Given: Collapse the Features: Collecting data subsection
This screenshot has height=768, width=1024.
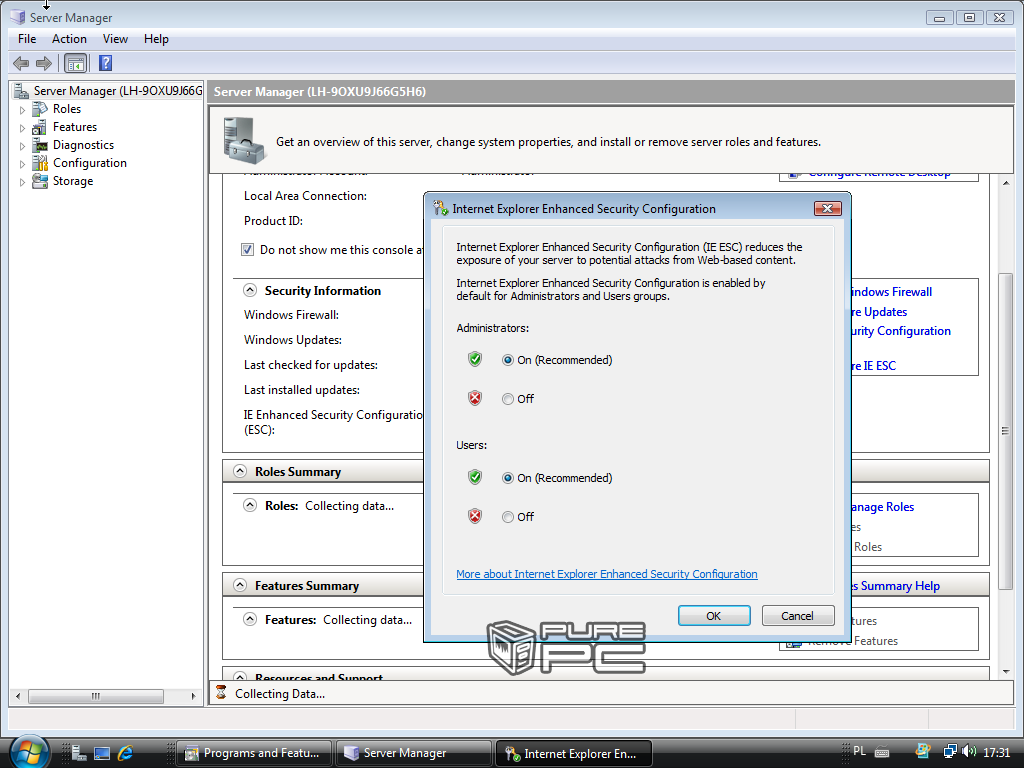Looking at the screenshot, I should point(250,619).
